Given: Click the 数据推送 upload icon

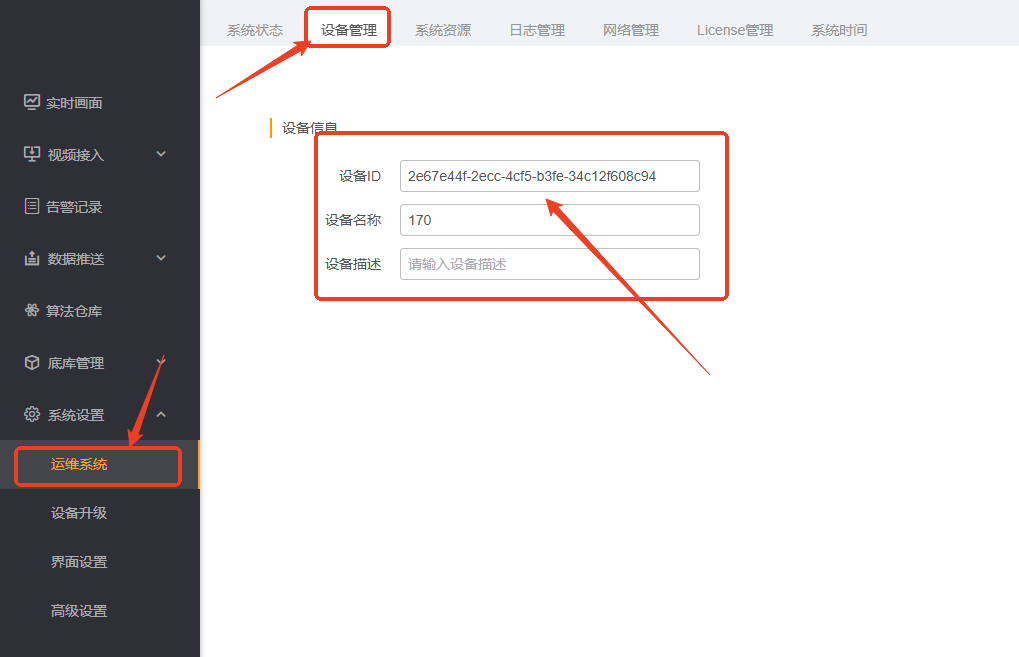Looking at the screenshot, I should coord(32,258).
